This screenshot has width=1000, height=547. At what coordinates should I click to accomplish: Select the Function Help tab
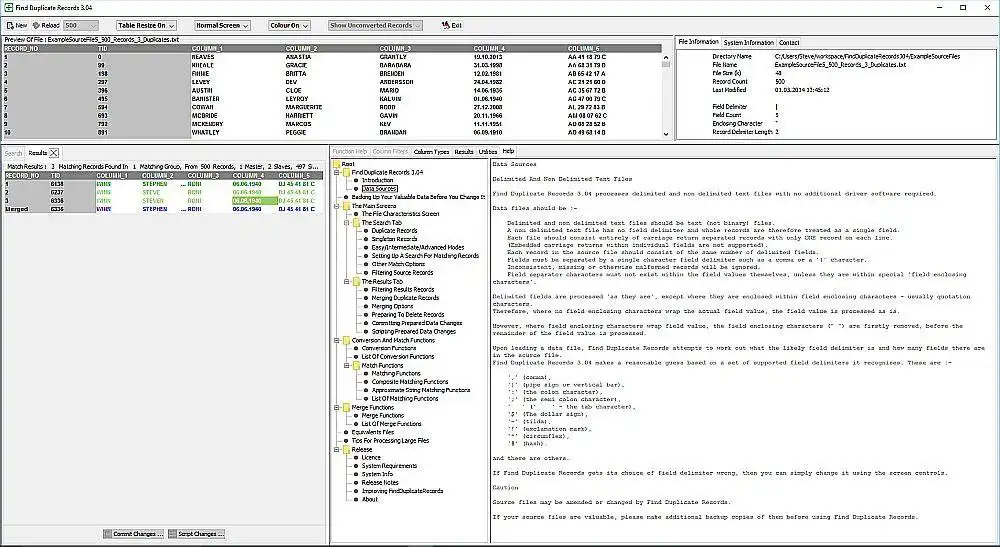[x=349, y=152]
